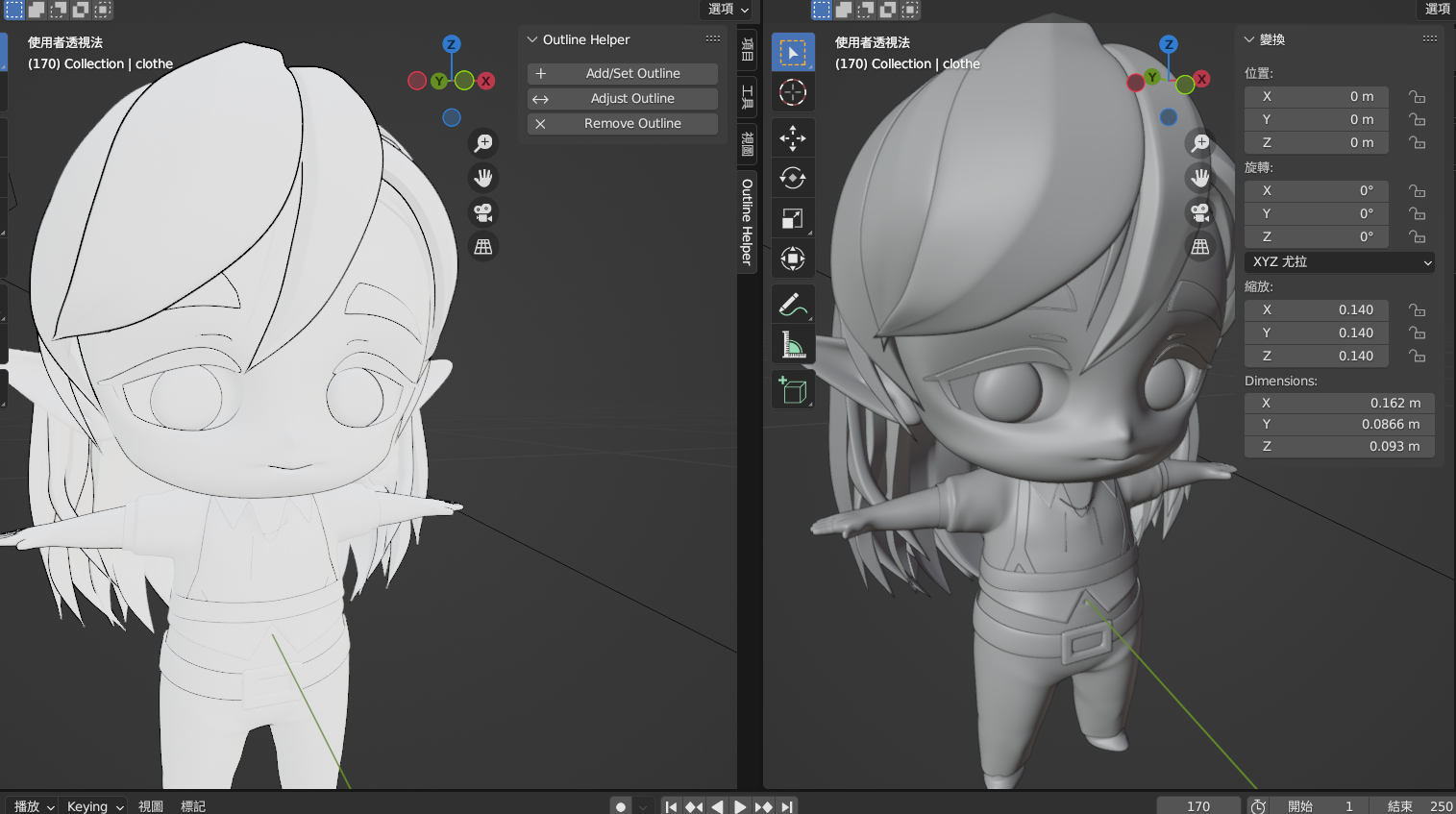This screenshot has height=814, width=1456.
Task: Toggle lock on Location Z
Action: (x=1418, y=142)
